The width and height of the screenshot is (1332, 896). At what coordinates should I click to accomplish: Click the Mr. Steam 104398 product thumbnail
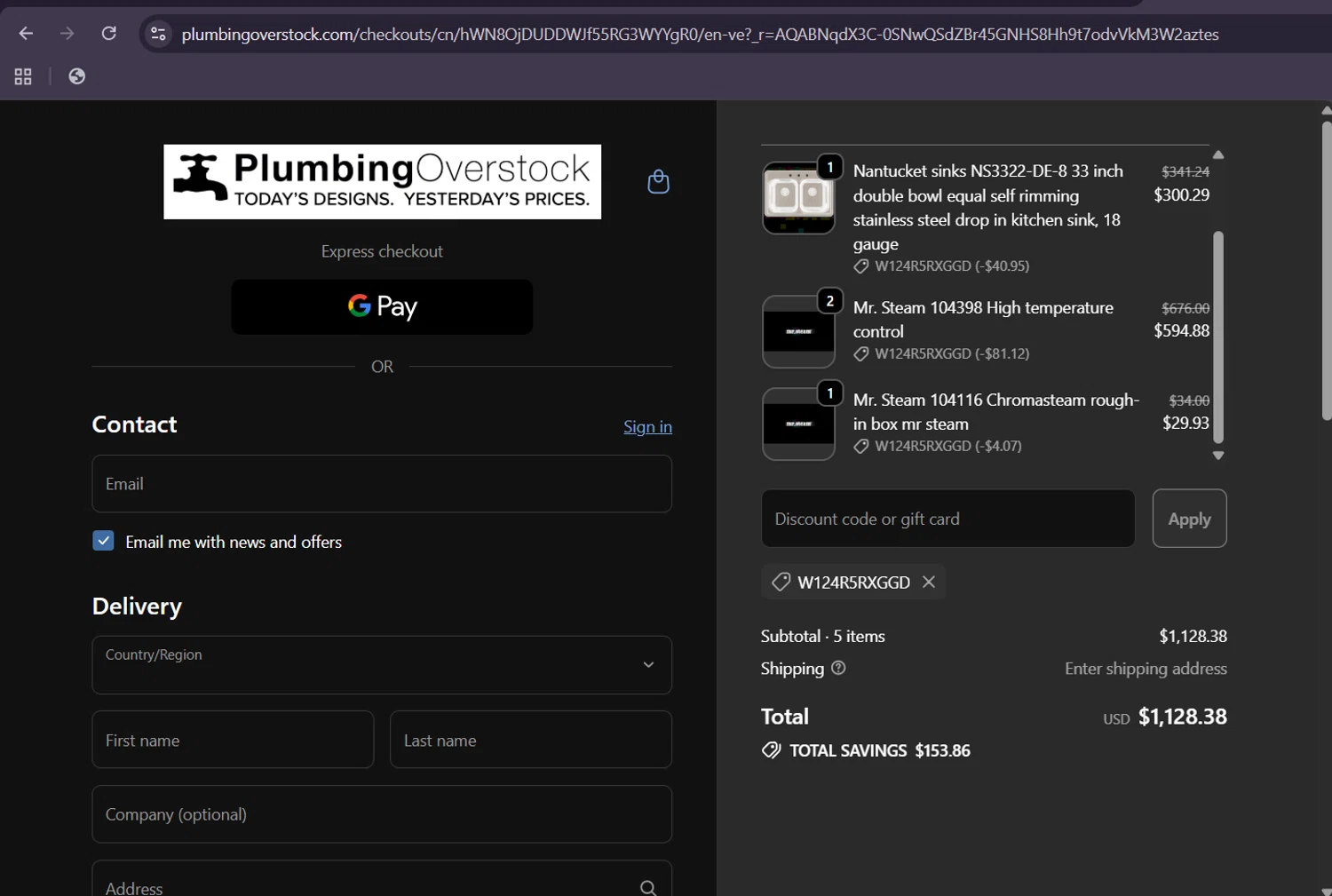pos(798,331)
